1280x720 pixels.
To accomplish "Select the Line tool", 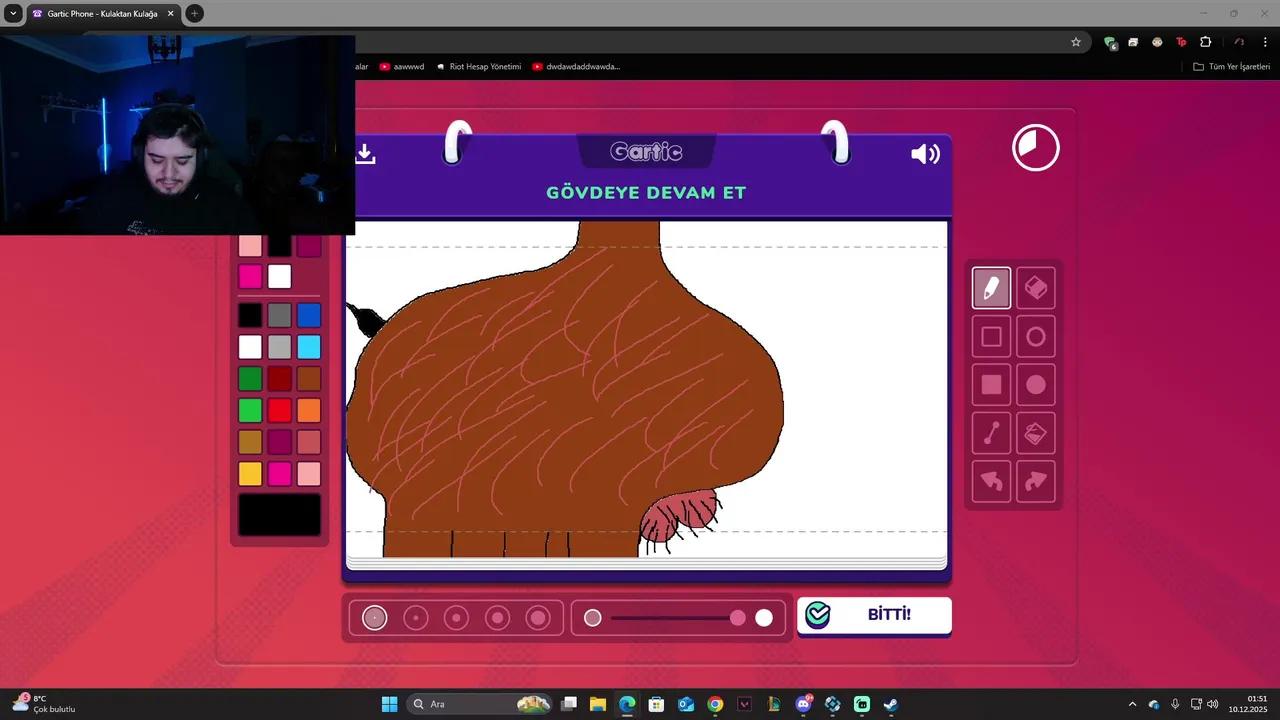I will (x=991, y=432).
